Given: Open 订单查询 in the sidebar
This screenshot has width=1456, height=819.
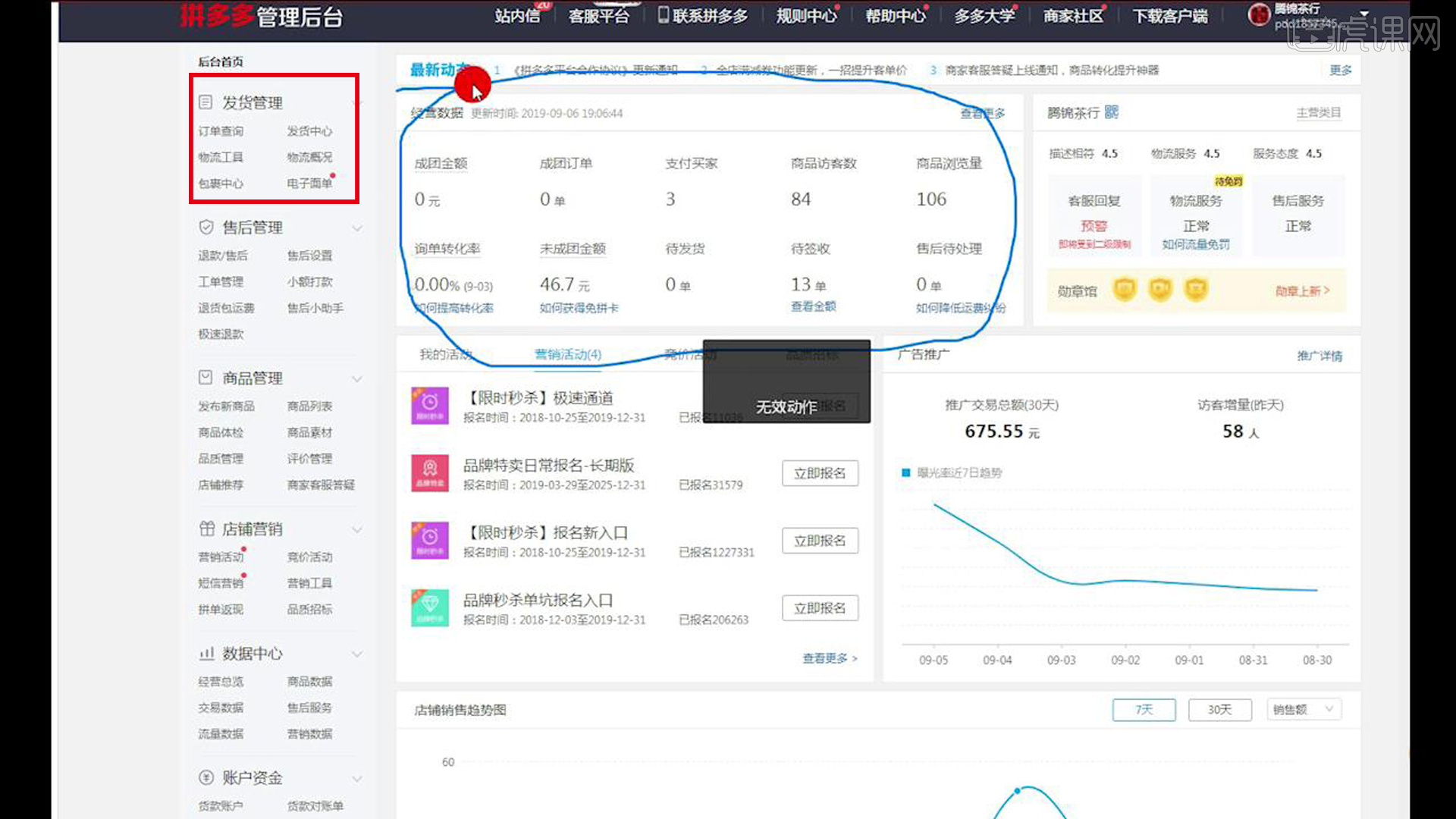Looking at the screenshot, I should point(221,131).
